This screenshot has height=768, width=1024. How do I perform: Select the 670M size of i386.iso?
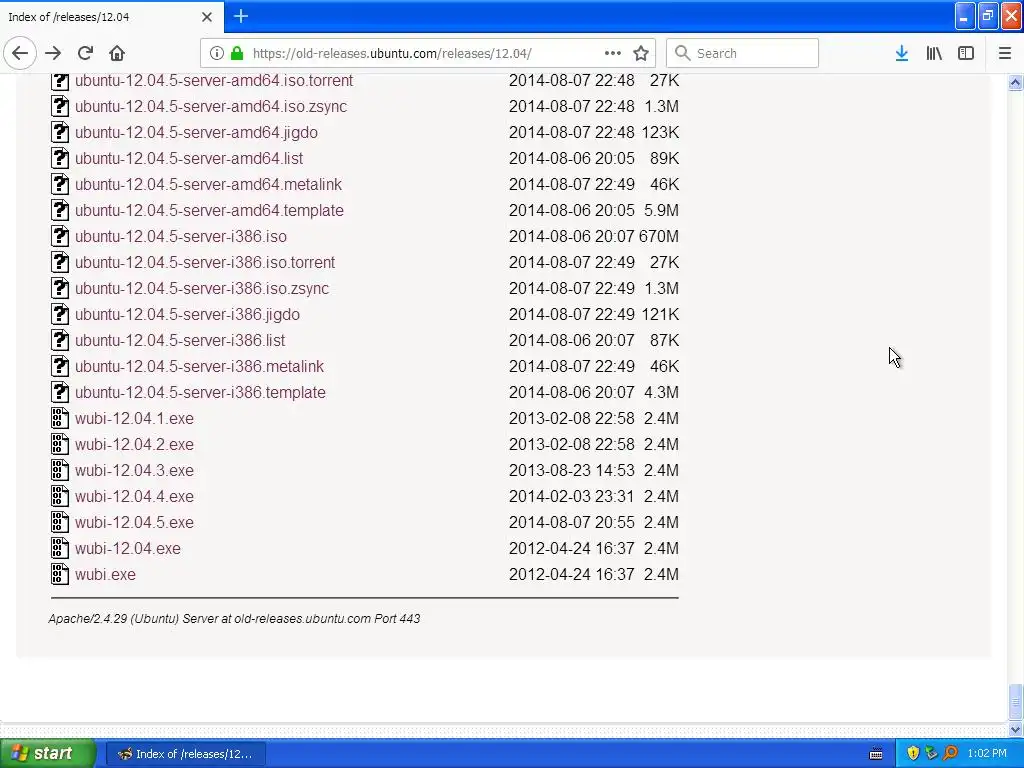click(658, 236)
